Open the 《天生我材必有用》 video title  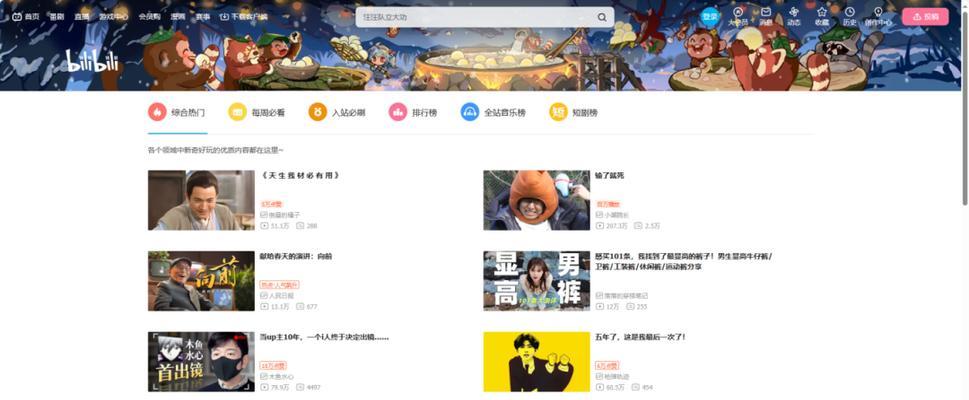pos(300,176)
